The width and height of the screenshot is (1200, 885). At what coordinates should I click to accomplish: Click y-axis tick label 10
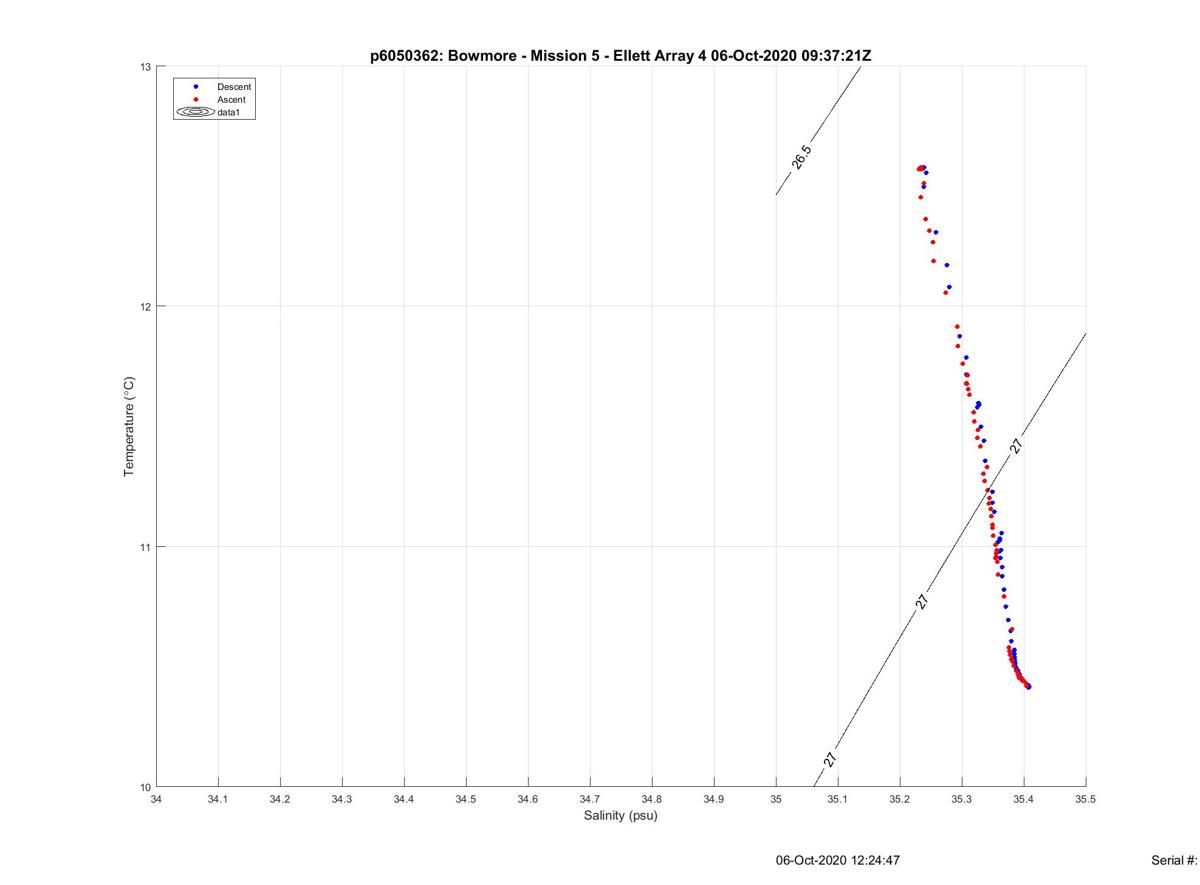144,787
